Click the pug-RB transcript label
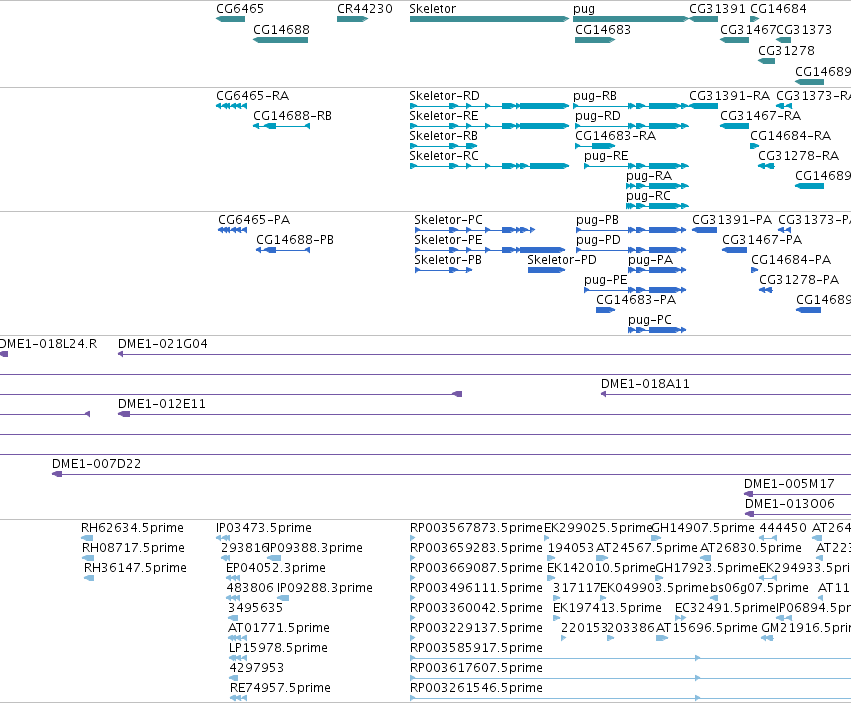 [595, 96]
